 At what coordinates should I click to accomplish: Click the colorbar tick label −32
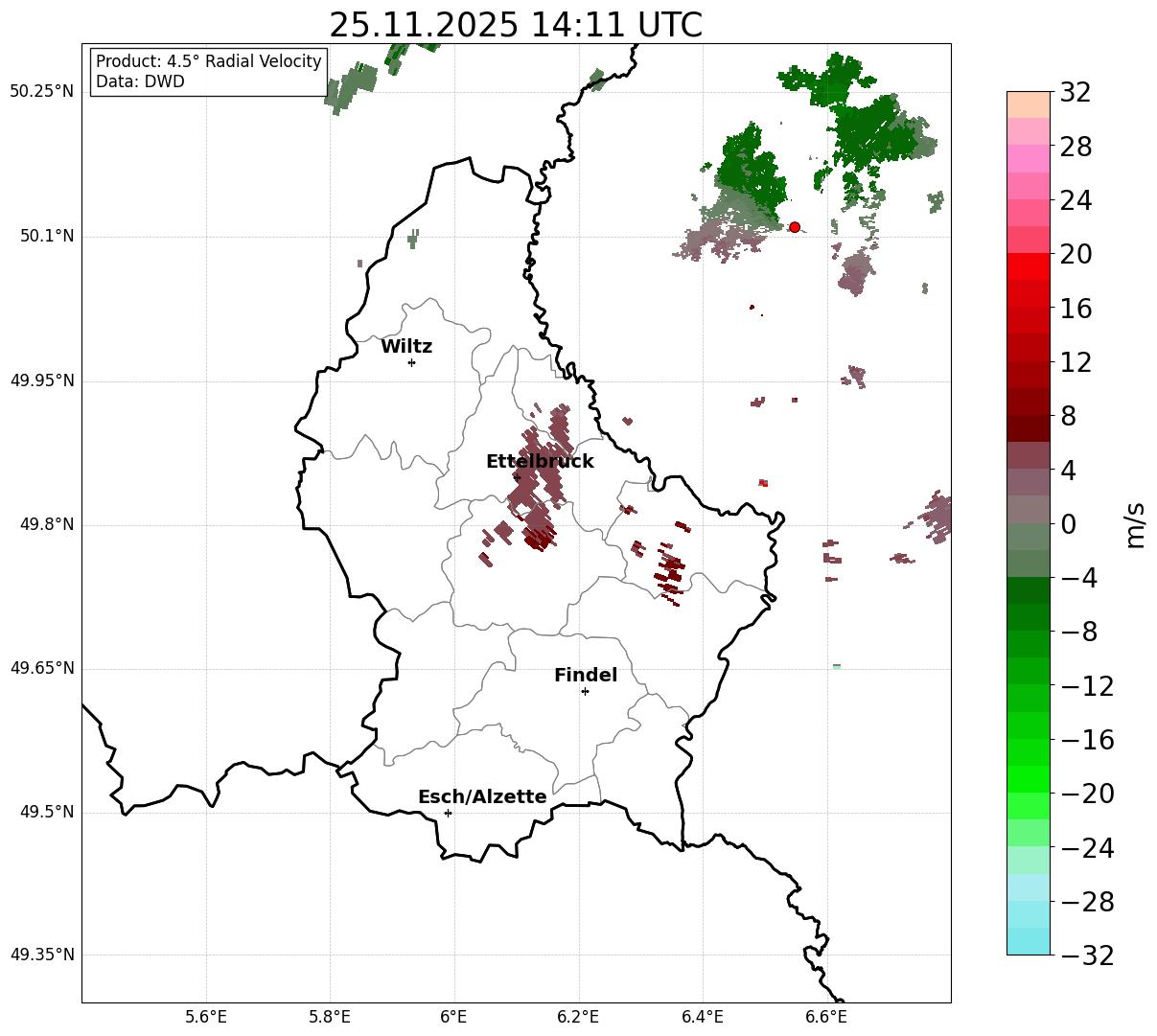point(1087,955)
